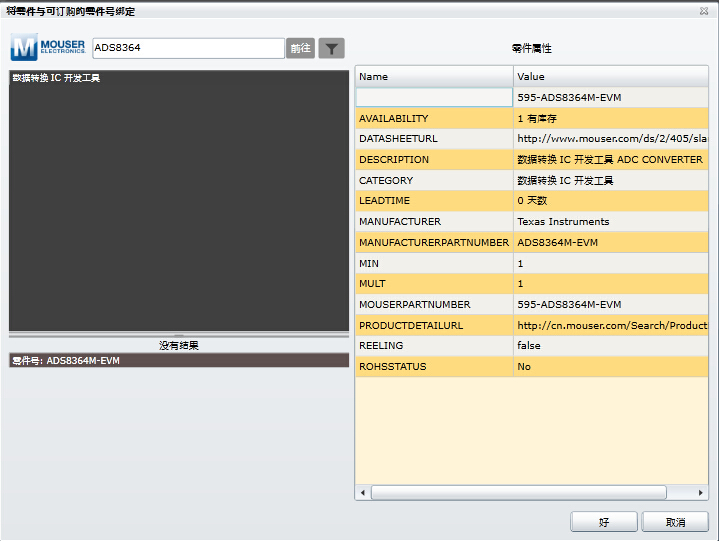
Task: Click the cn.mouser.com product URL value
Action: (611, 325)
